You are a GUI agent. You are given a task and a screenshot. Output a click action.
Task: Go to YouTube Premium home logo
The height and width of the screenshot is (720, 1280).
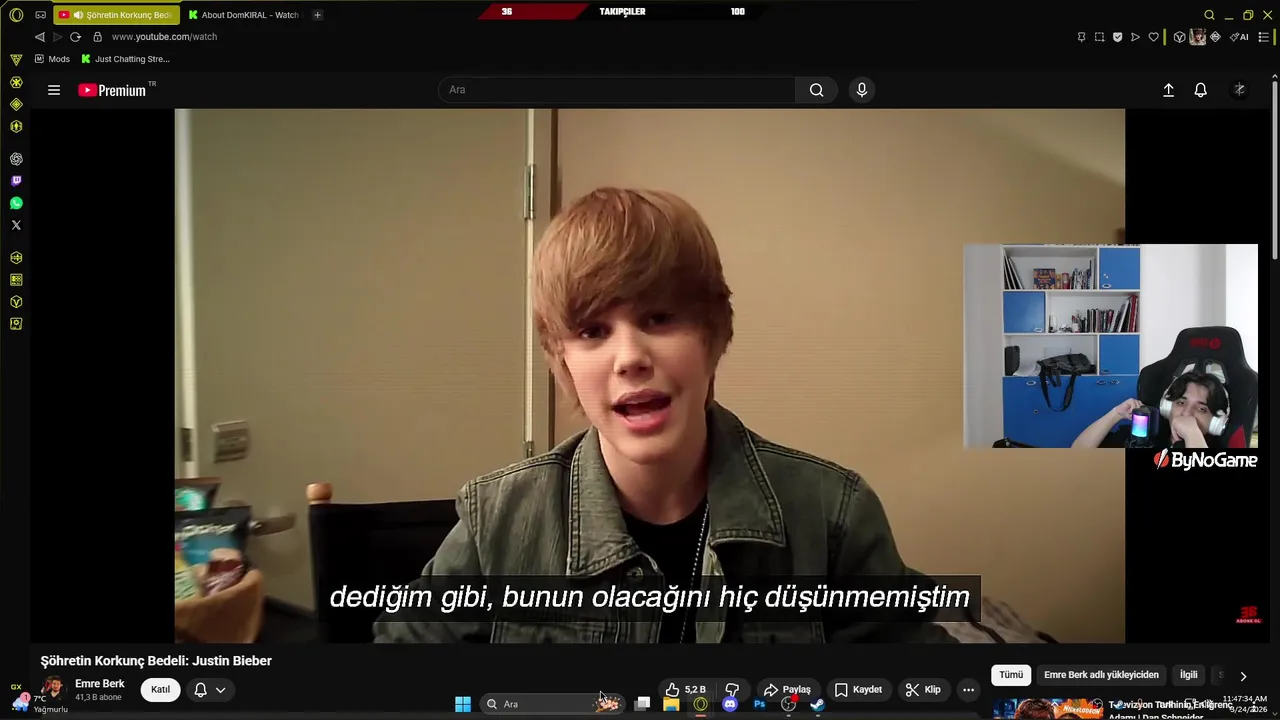[x=113, y=90]
